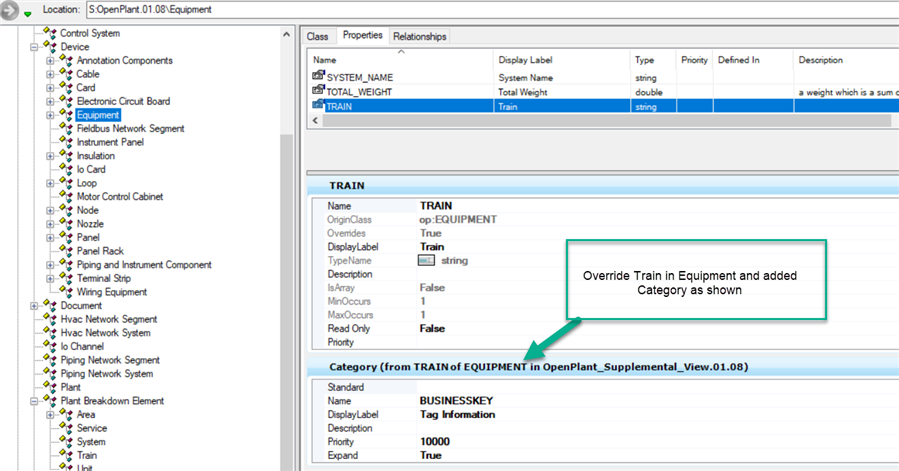The image size is (899, 471).
Task: Select the Io Card tree item
Action: (91, 169)
